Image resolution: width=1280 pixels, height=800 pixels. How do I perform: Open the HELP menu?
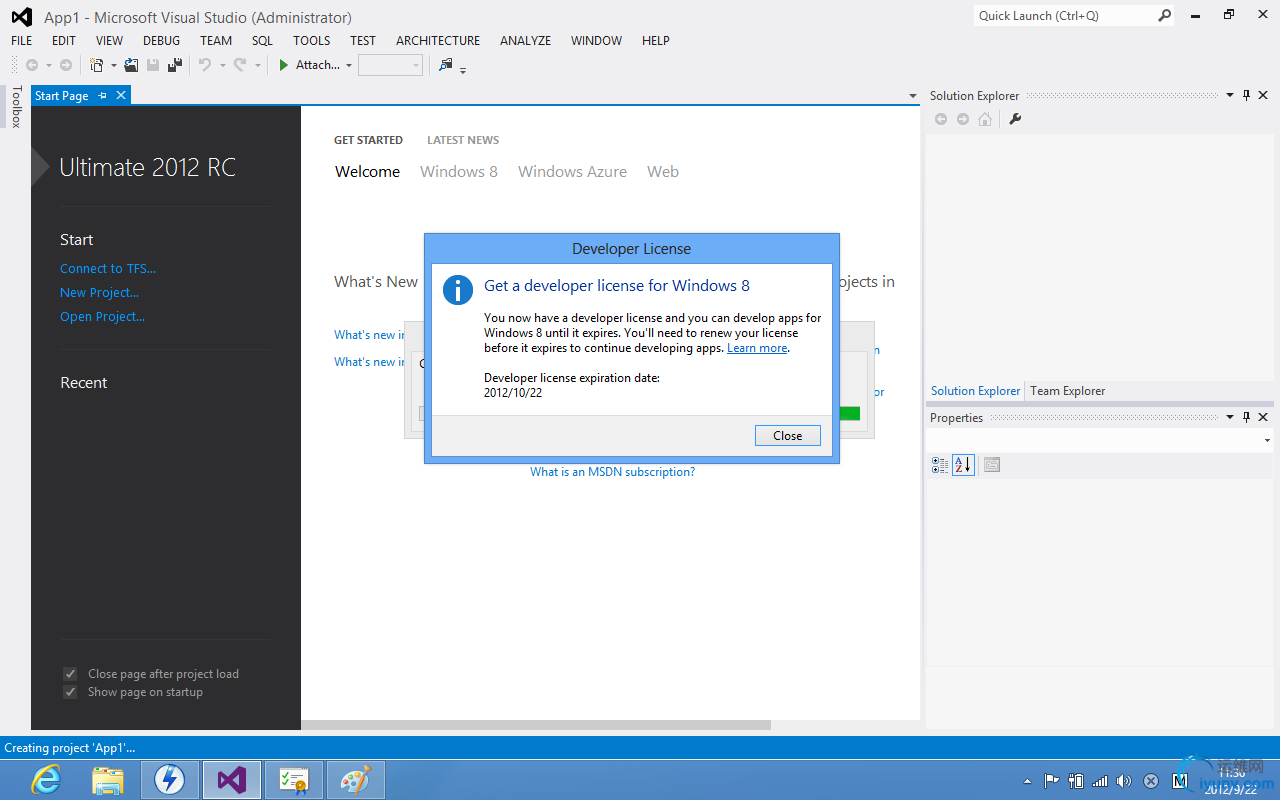[x=656, y=41]
